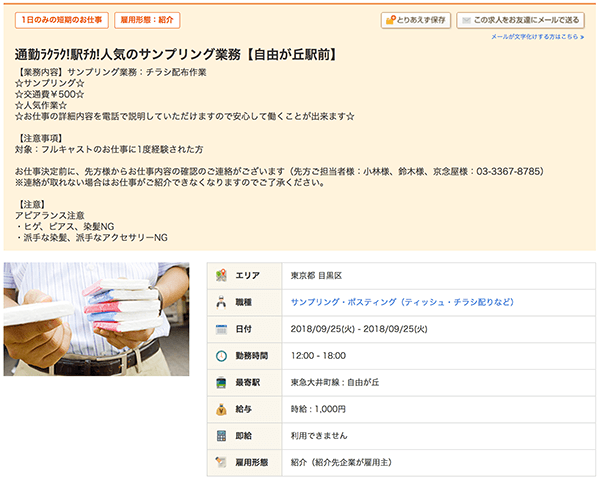Image resolution: width=600 pixels, height=480 pixels.
Task: Click 対象：フルキャストのお仕事に1度経験された方 line
Action: pos(109,149)
